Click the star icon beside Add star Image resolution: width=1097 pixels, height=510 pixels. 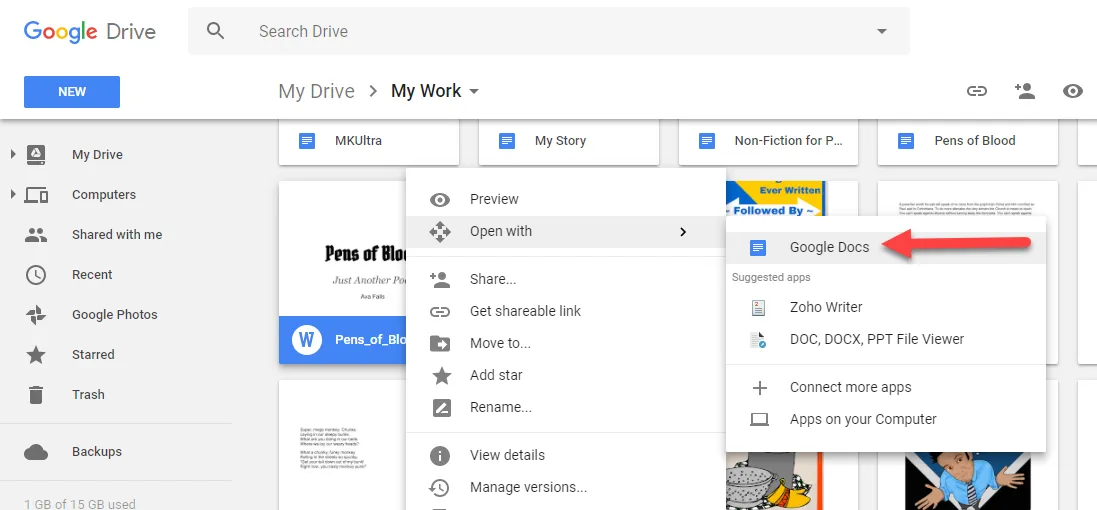(441, 376)
